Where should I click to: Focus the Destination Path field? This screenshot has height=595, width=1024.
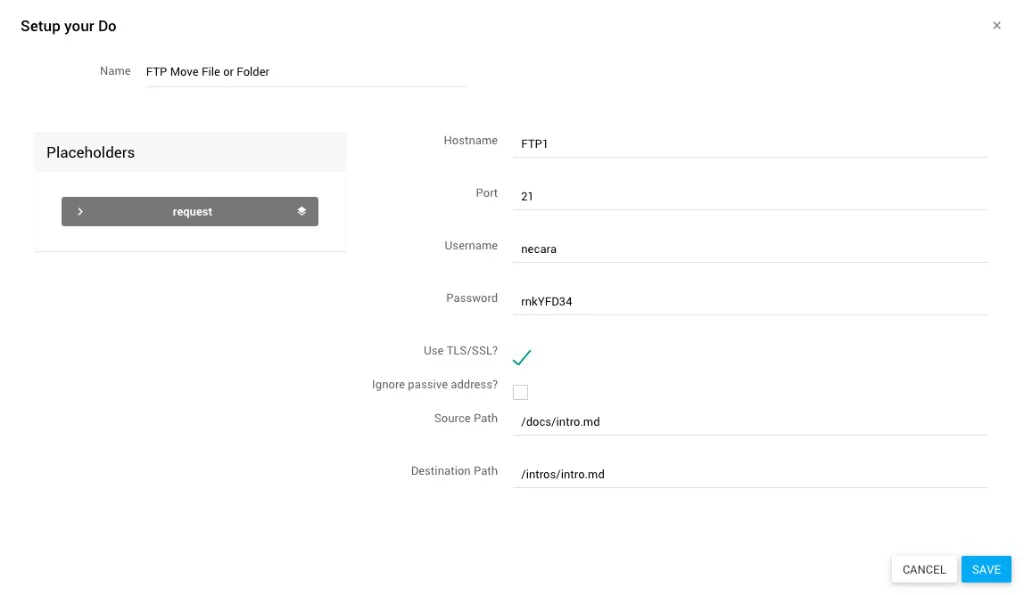click(x=753, y=474)
